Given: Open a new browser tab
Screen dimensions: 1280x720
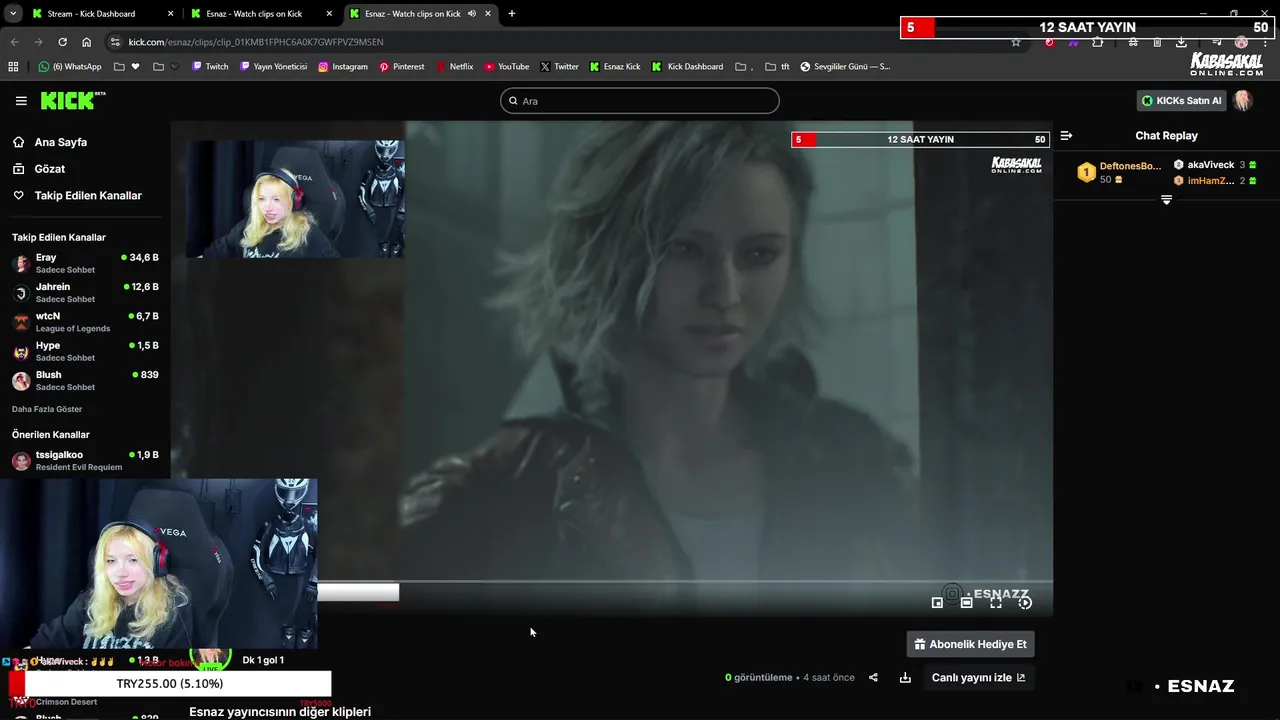Looking at the screenshot, I should [x=512, y=14].
